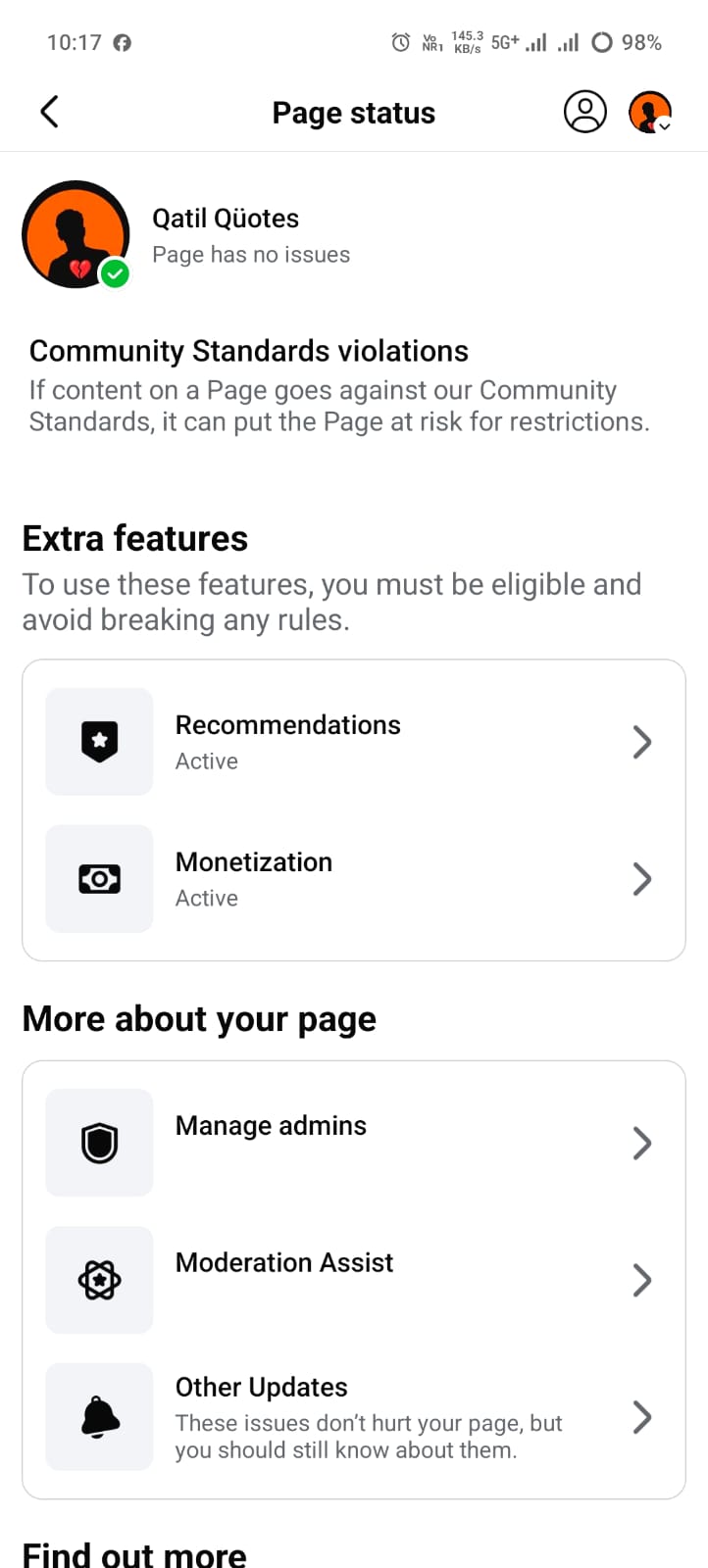708x1568 pixels.
Task: Open the Other Updates chevron arrow
Action: pyautogui.click(x=642, y=1417)
